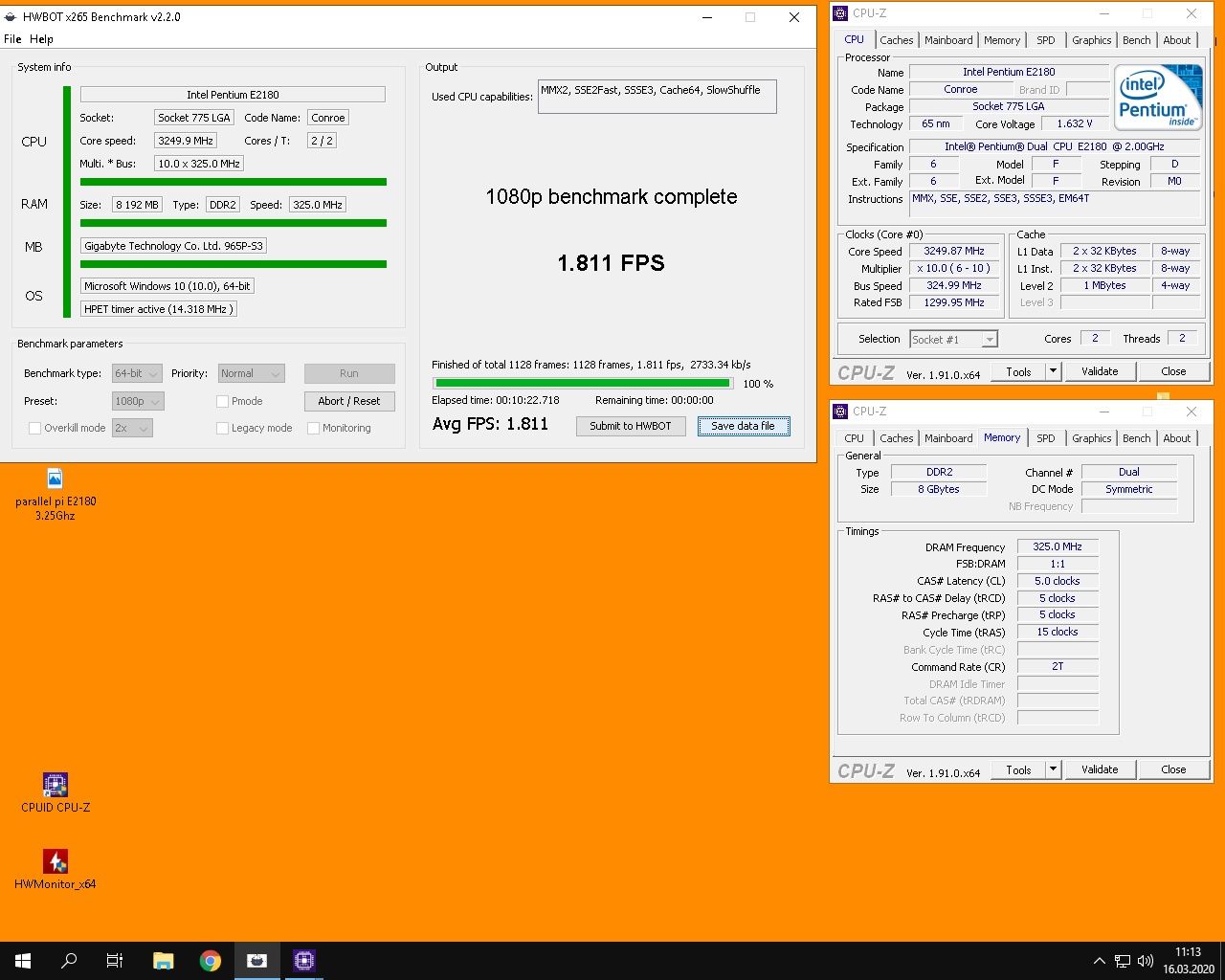Click Core speed 3249.9 MHz field

coord(186,141)
